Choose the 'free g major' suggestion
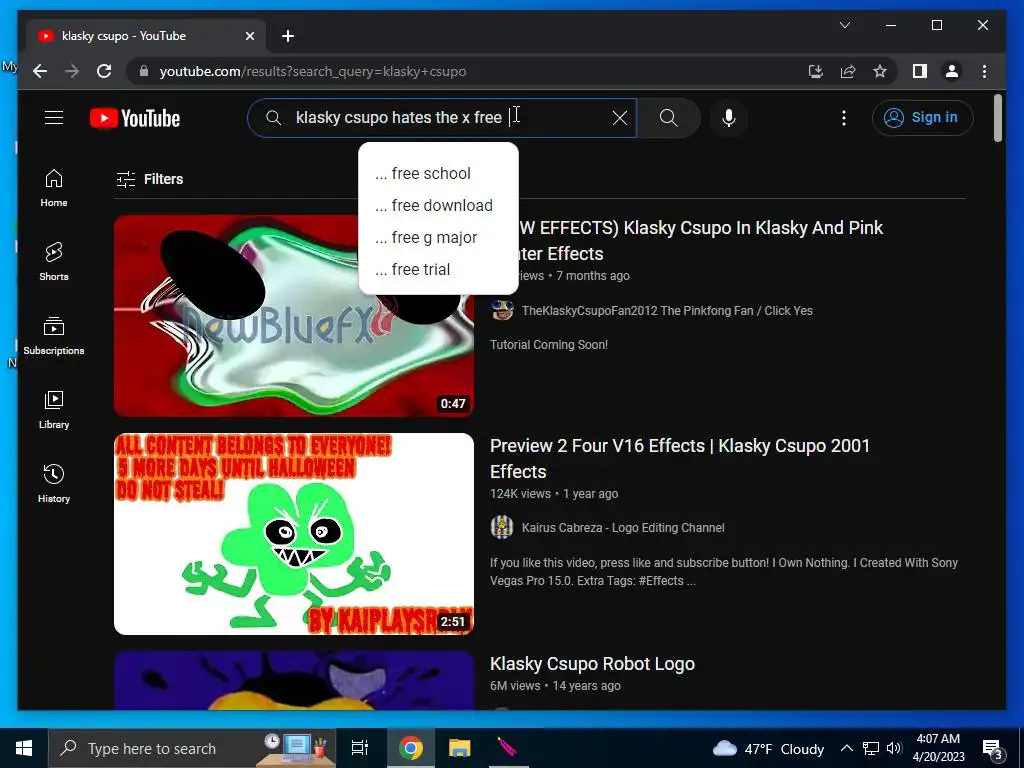This screenshot has width=1024, height=768. pos(438,237)
